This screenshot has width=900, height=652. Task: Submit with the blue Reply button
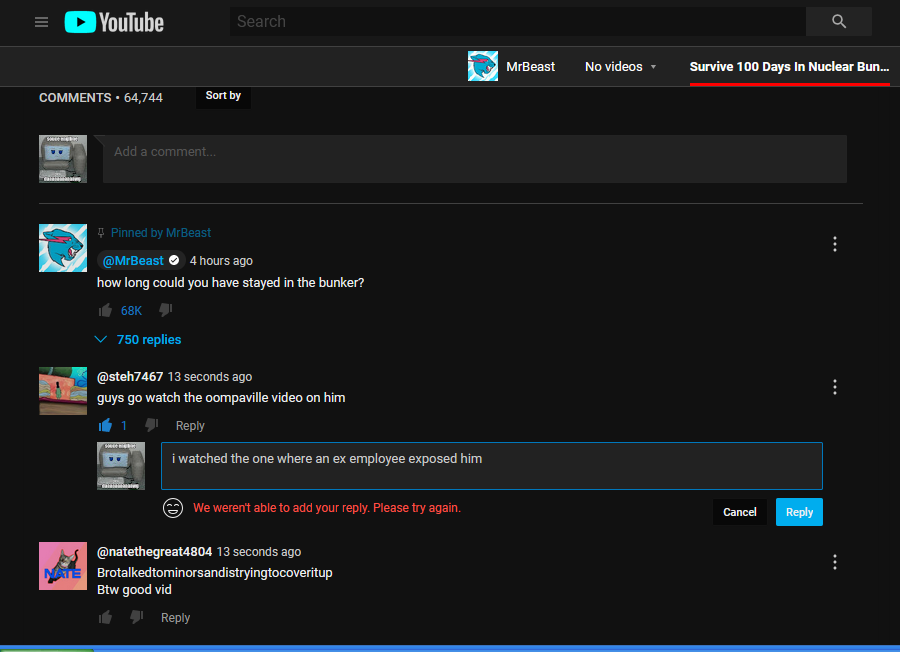pos(799,512)
